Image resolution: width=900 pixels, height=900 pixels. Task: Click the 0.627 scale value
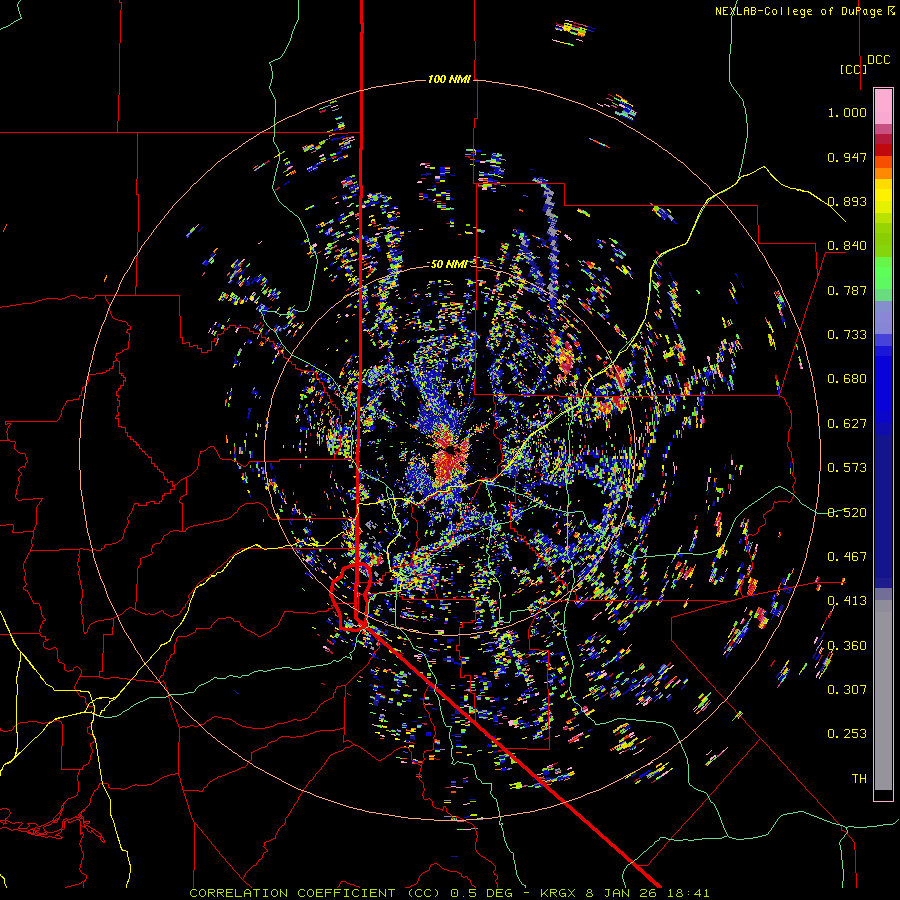(847, 424)
